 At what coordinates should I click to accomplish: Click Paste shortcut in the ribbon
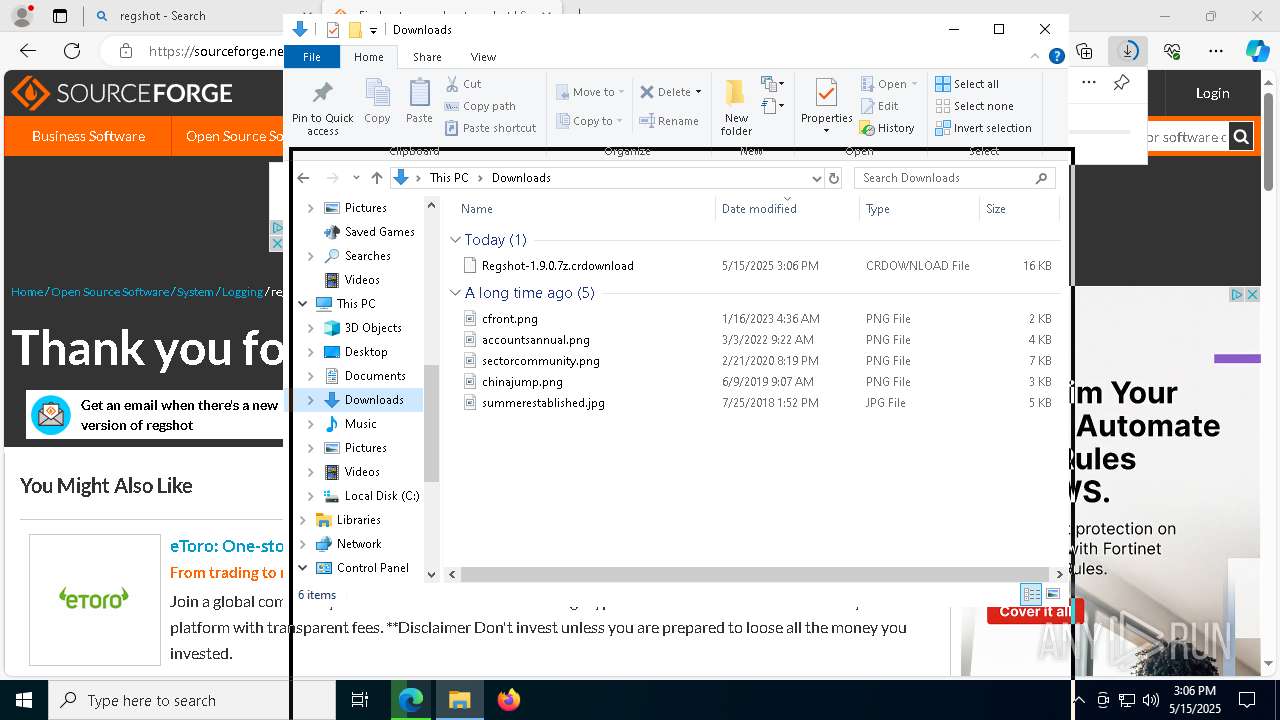pos(490,128)
